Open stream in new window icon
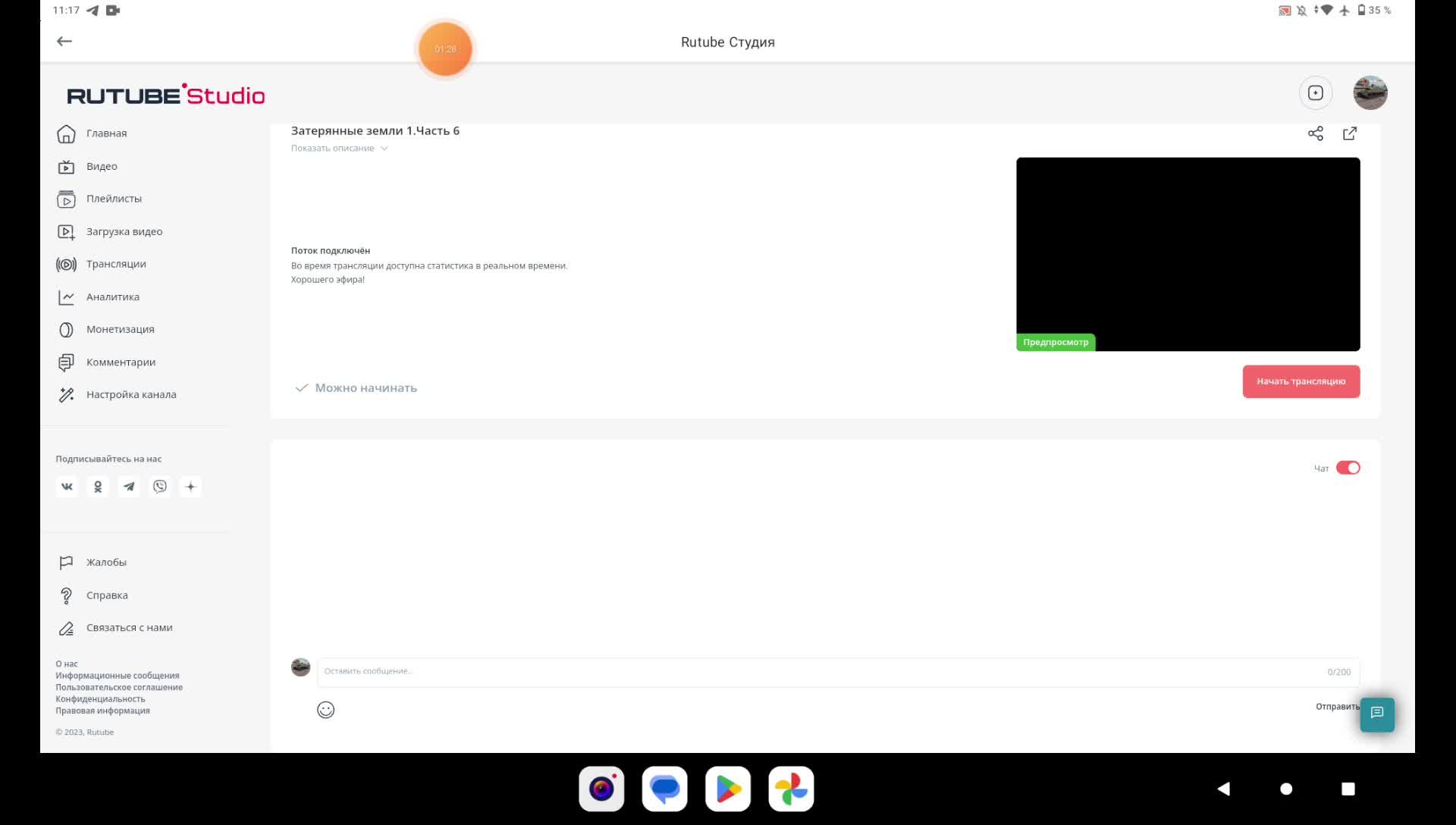The width and height of the screenshot is (1456, 825). (1350, 133)
